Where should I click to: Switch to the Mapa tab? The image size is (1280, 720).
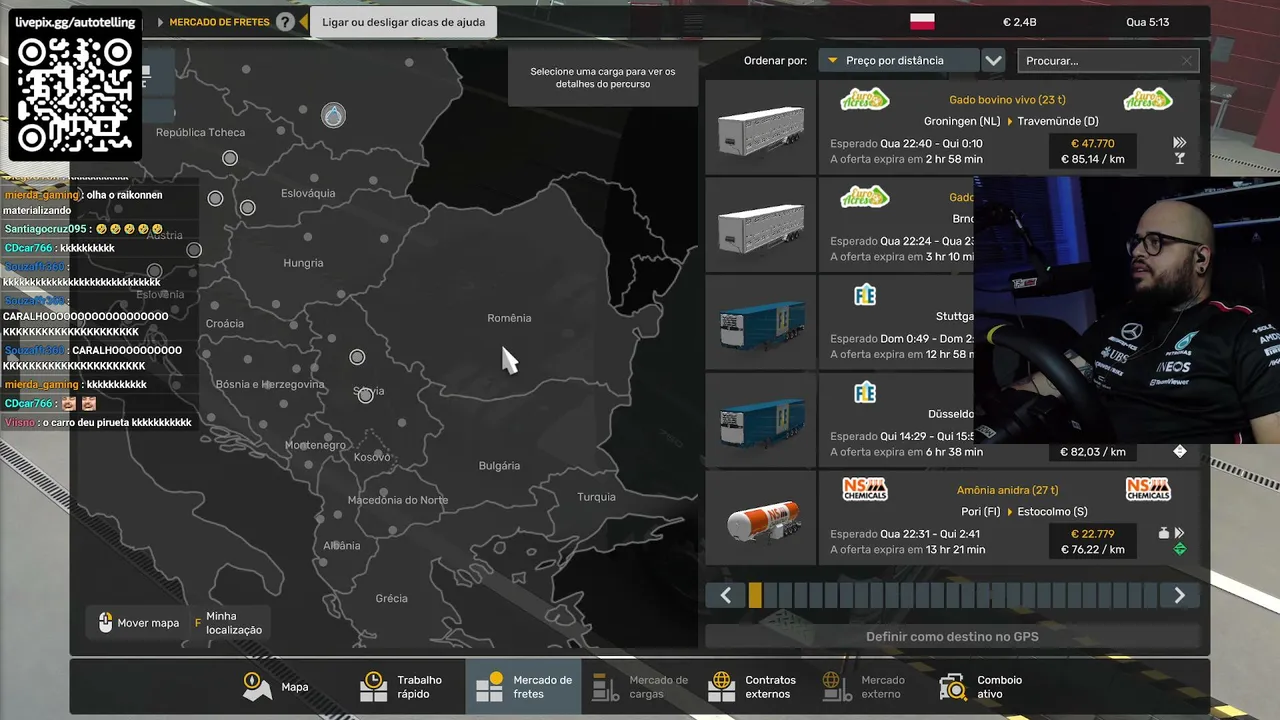278,687
